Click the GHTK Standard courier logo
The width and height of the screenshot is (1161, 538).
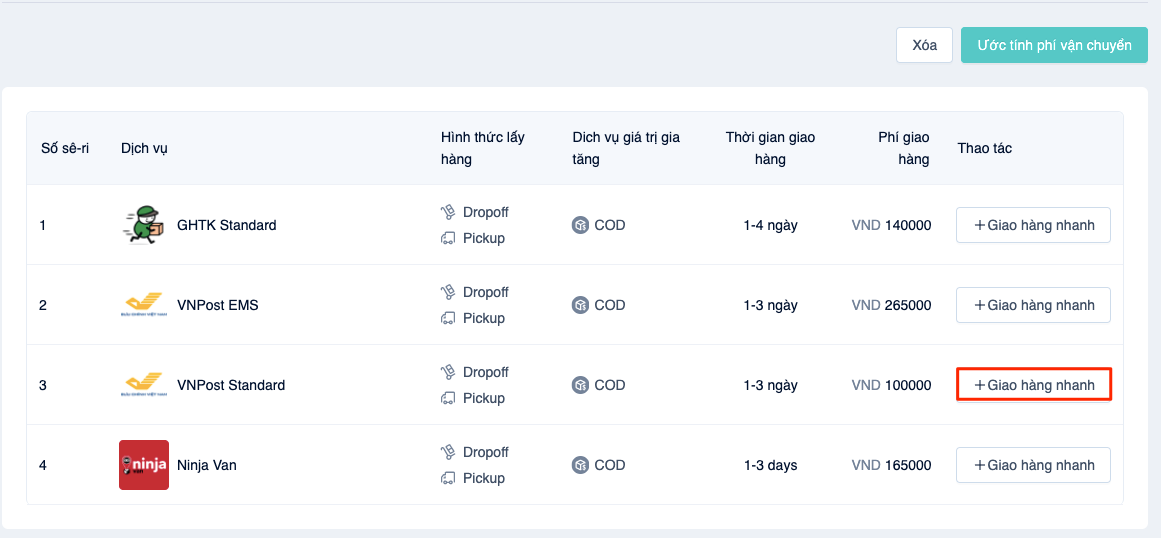tap(144, 225)
